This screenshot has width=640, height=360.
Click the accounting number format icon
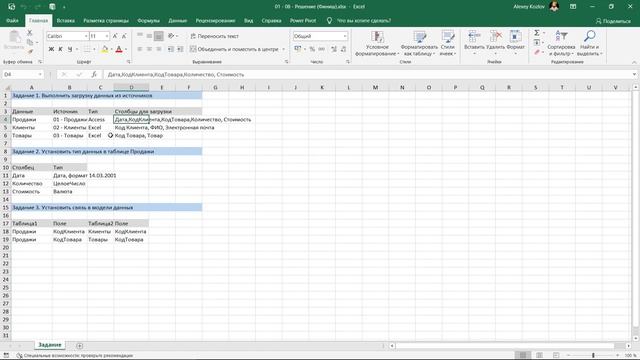[x=298, y=49]
